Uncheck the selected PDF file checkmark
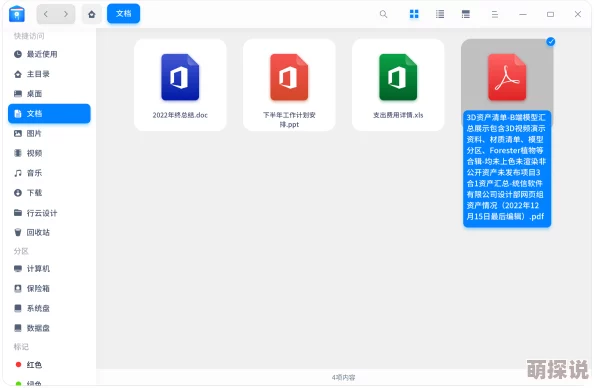Image resolution: width=594 pixels, height=388 pixels. [x=551, y=42]
